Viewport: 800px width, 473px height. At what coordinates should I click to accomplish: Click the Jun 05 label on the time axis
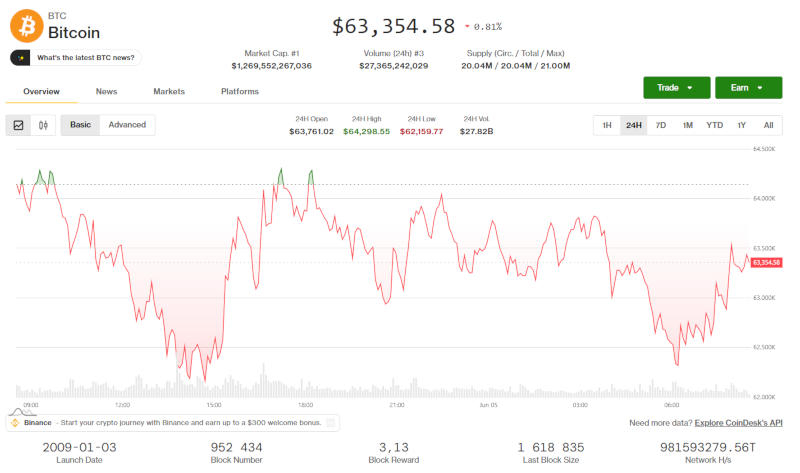click(x=488, y=405)
